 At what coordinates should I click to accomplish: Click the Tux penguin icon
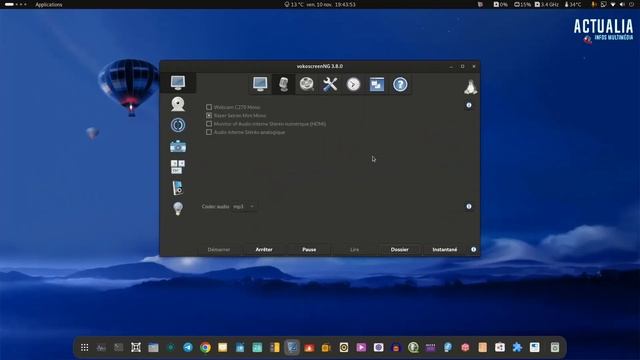point(471,87)
